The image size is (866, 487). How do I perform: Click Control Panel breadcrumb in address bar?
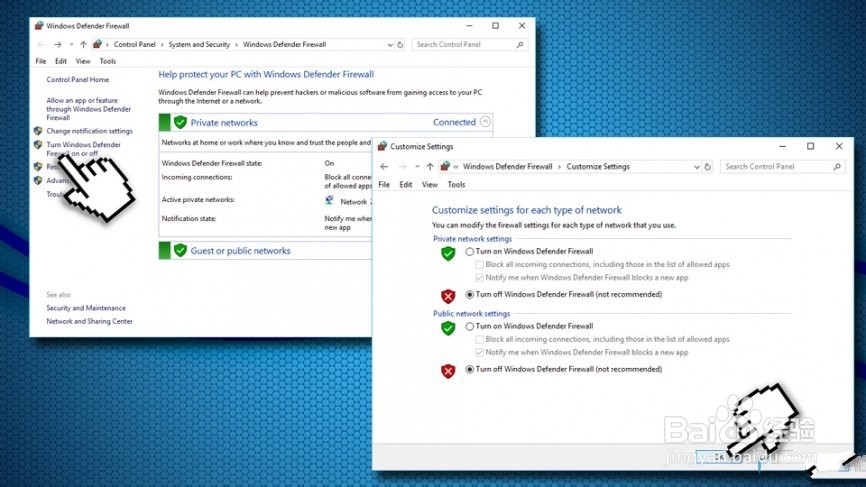[135, 44]
